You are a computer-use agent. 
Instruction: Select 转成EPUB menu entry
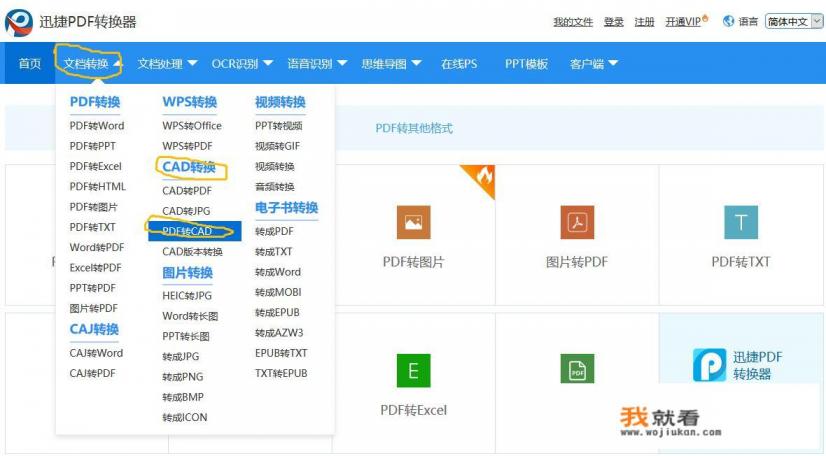pos(277,312)
